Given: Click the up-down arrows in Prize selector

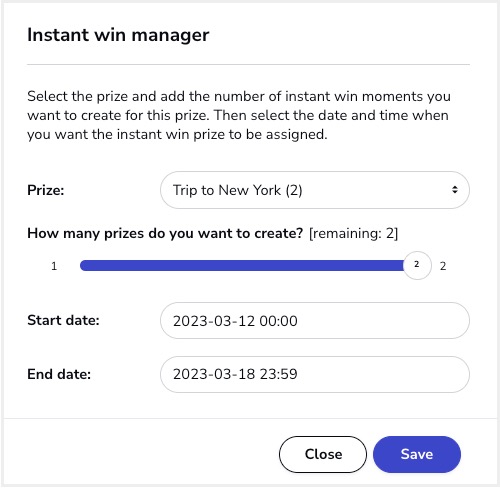Looking at the screenshot, I should [455, 190].
